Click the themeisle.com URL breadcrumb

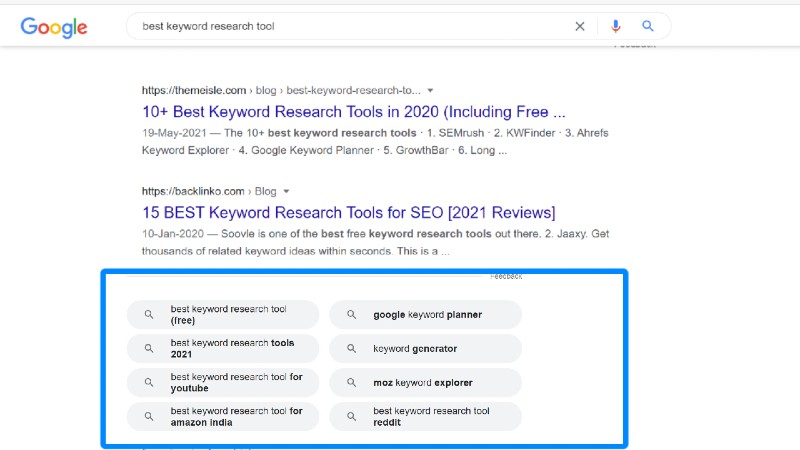pos(281,90)
